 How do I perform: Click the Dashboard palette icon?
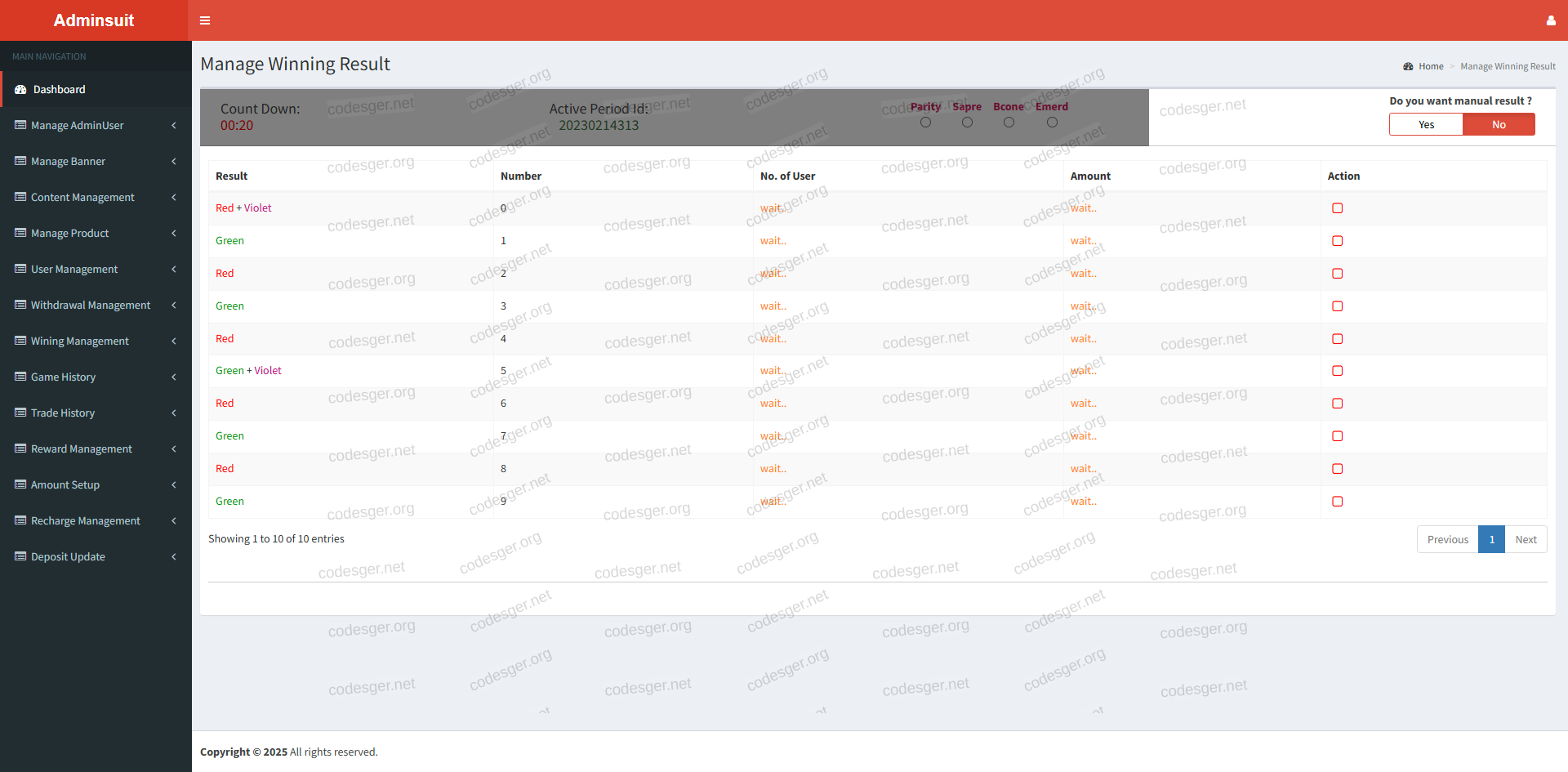point(20,90)
